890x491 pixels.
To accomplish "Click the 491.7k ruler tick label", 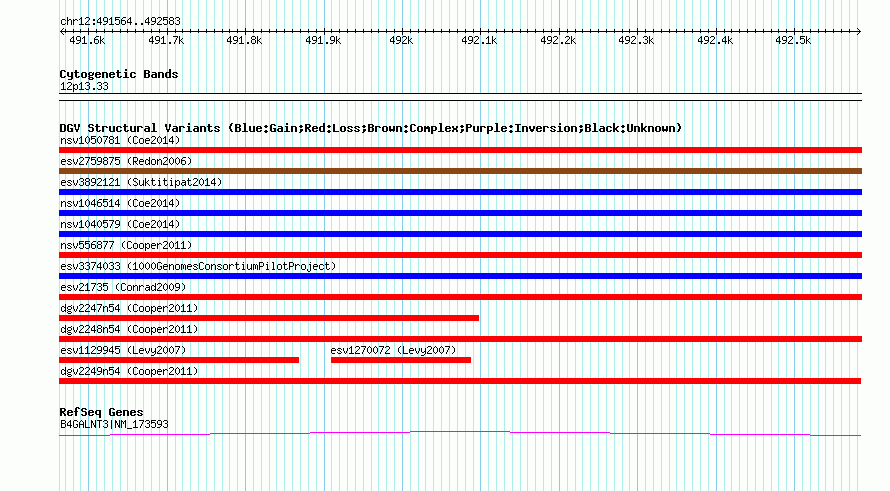I will click(166, 40).
